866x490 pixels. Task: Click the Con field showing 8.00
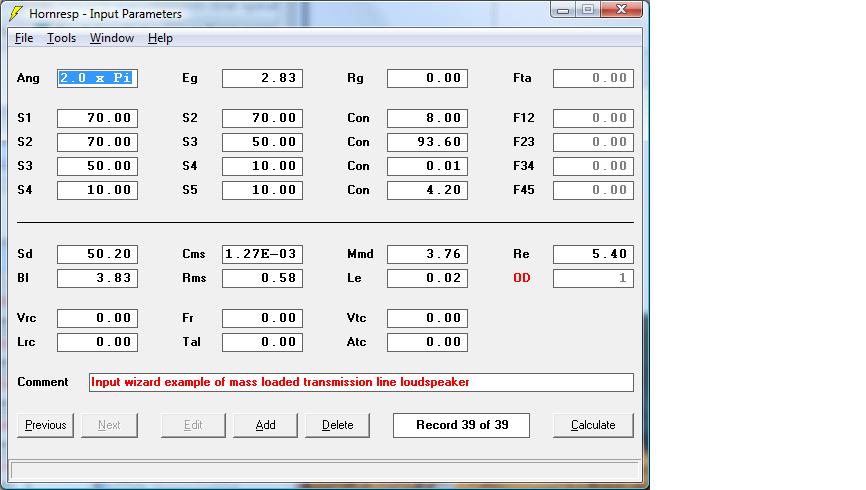click(427, 118)
